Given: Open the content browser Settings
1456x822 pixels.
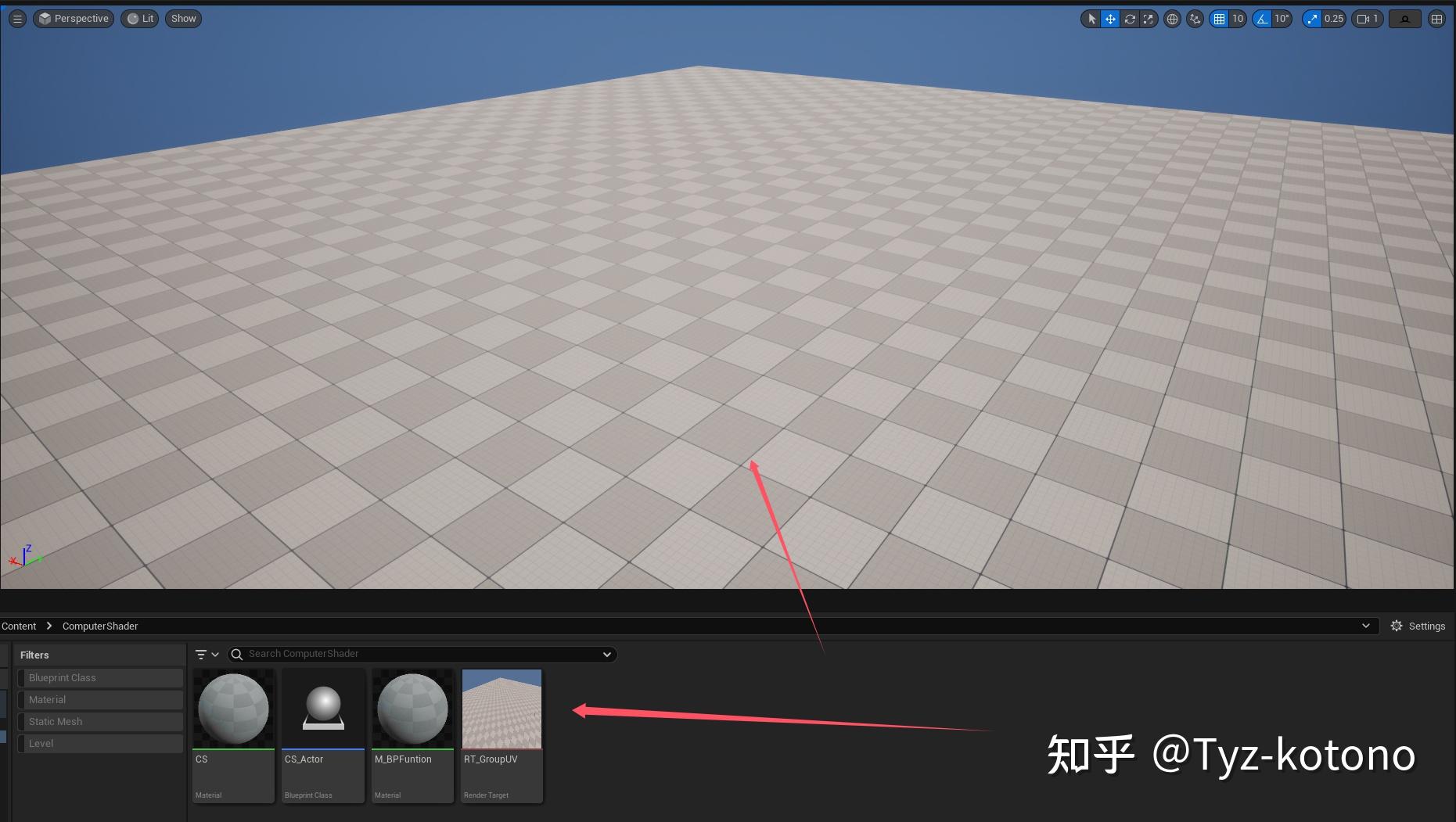Looking at the screenshot, I should coord(1417,626).
